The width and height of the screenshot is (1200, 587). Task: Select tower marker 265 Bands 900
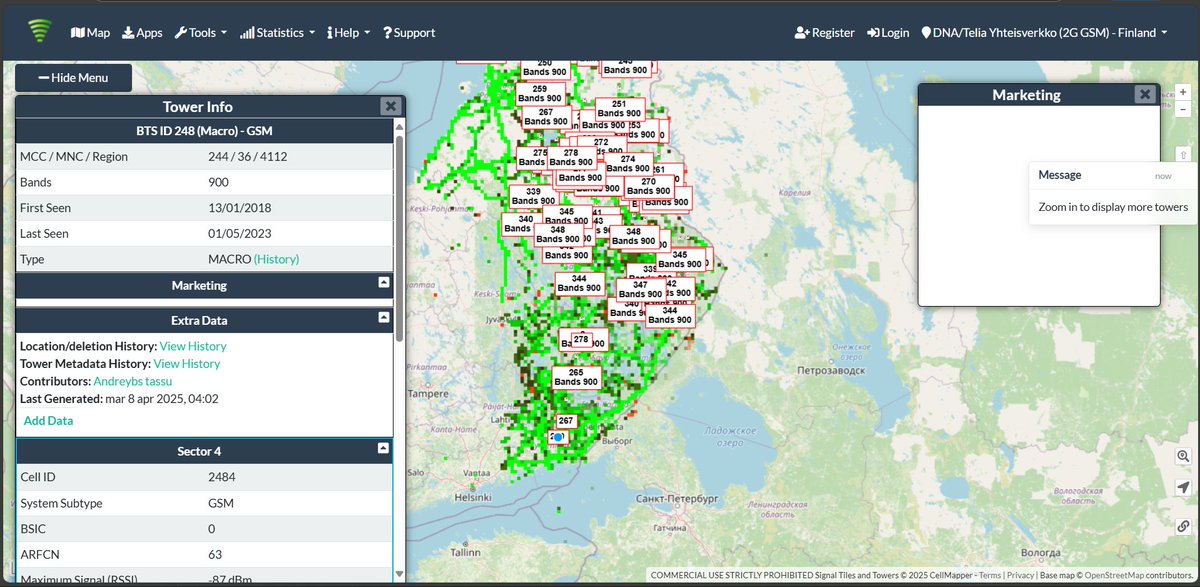click(x=576, y=377)
